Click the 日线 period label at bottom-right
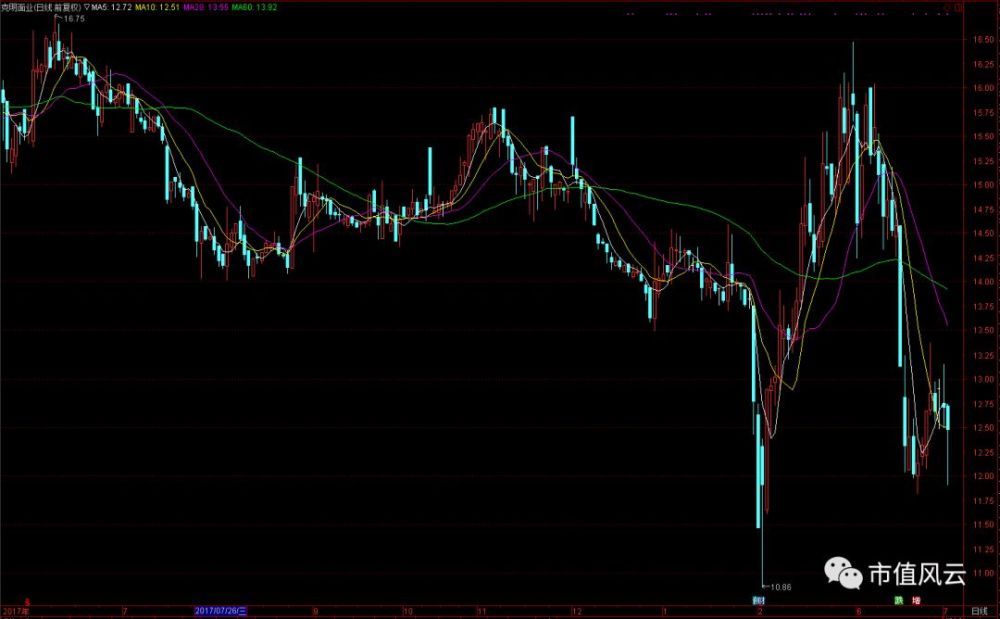The height and width of the screenshot is (619, 1000). [x=979, y=611]
